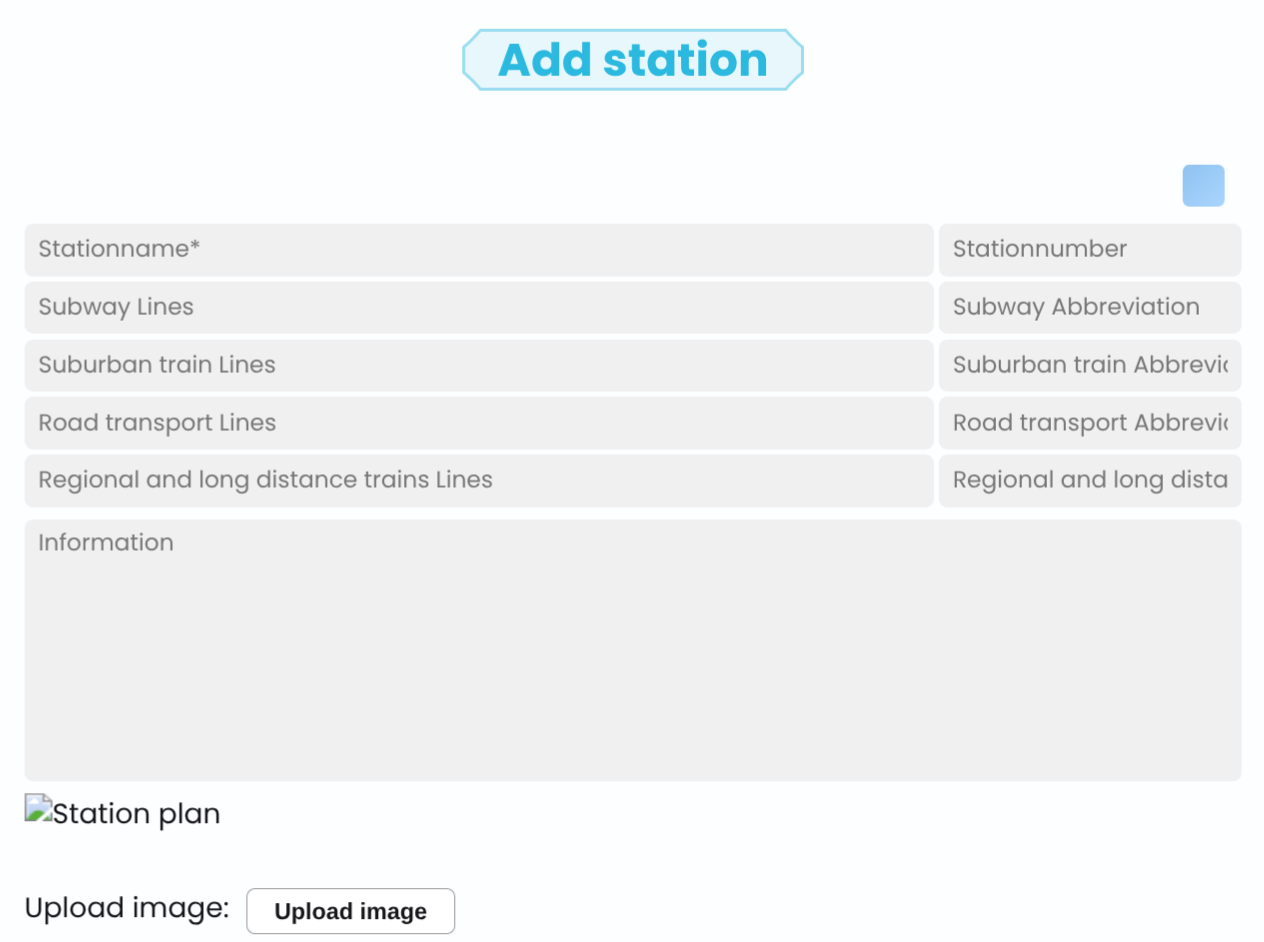Focus the Road transport Lines input

(x=478, y=423)
